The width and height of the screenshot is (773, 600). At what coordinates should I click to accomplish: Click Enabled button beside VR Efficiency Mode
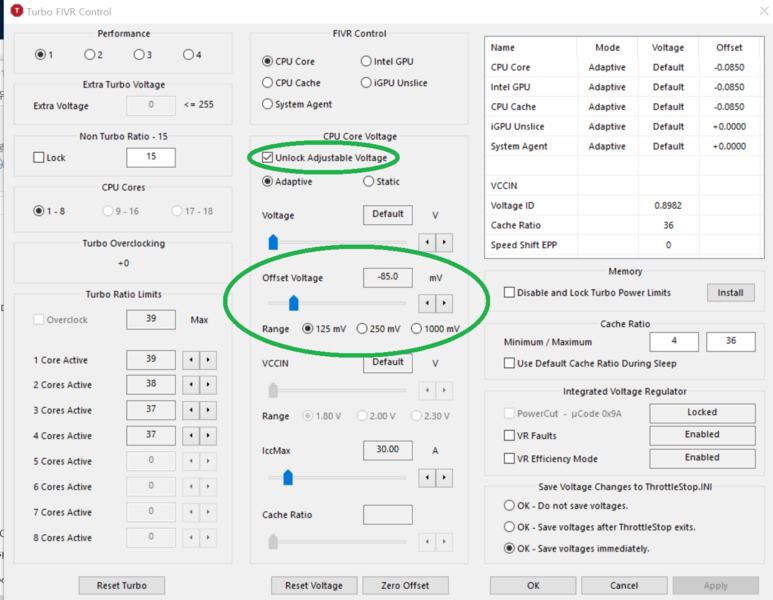703,459
